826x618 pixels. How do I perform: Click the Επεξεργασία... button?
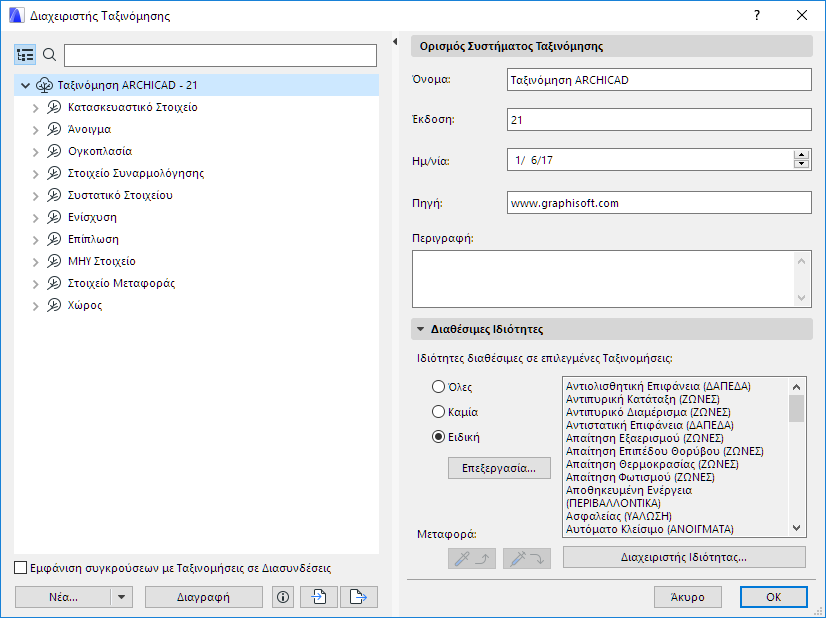tap(499, 468)
